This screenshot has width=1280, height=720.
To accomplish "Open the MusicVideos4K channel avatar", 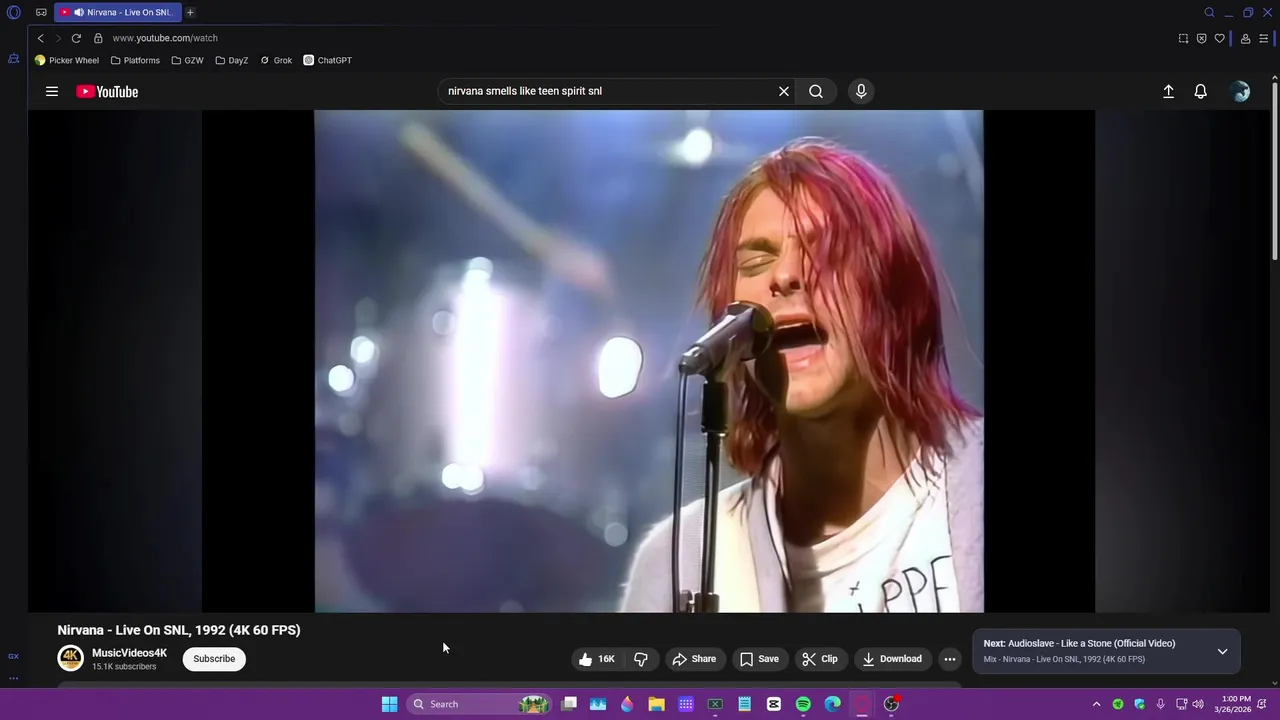I will (x=70, y=658).
